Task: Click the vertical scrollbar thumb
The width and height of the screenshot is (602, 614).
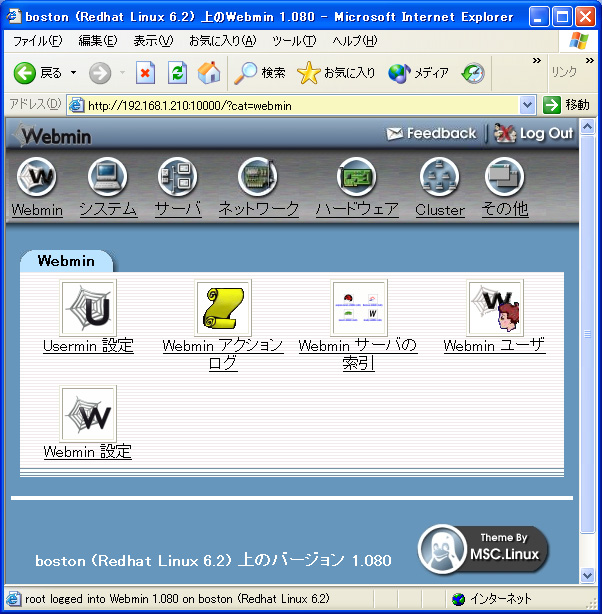Action: point(588,334)
